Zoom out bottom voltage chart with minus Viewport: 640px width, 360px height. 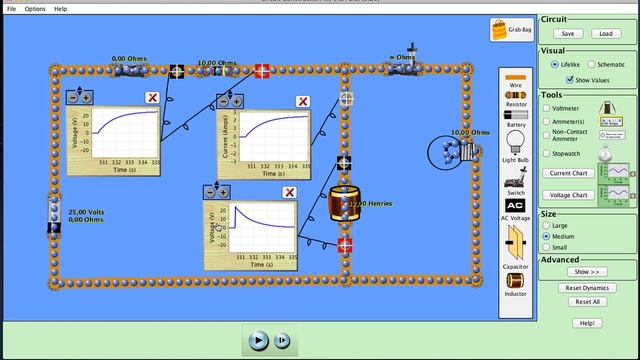[x=210, y=192]
